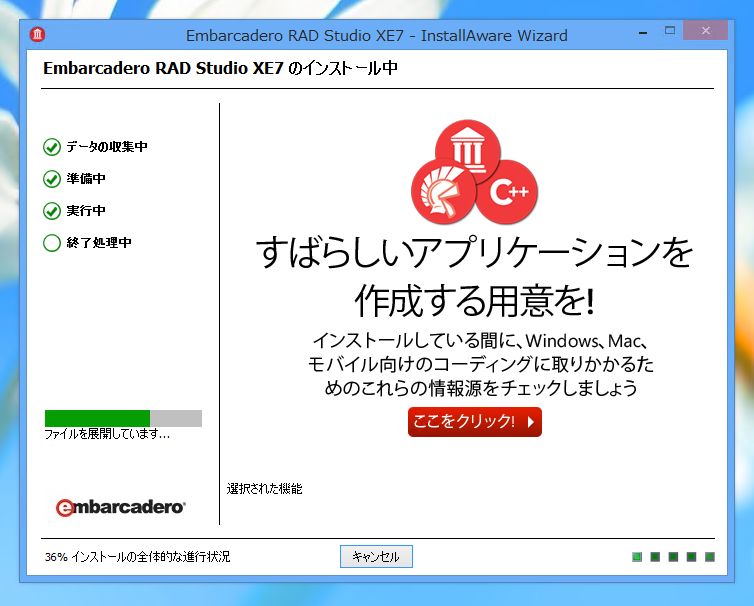The image size is (754, 606).
Task: Click the Embarcadero RAD Studio XE7 のインストール中 heading
Action: pos(220,68)
